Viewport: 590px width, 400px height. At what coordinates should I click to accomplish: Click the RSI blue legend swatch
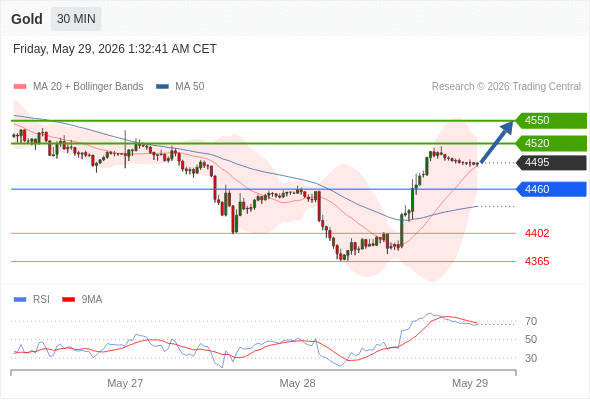click(20, 300)
